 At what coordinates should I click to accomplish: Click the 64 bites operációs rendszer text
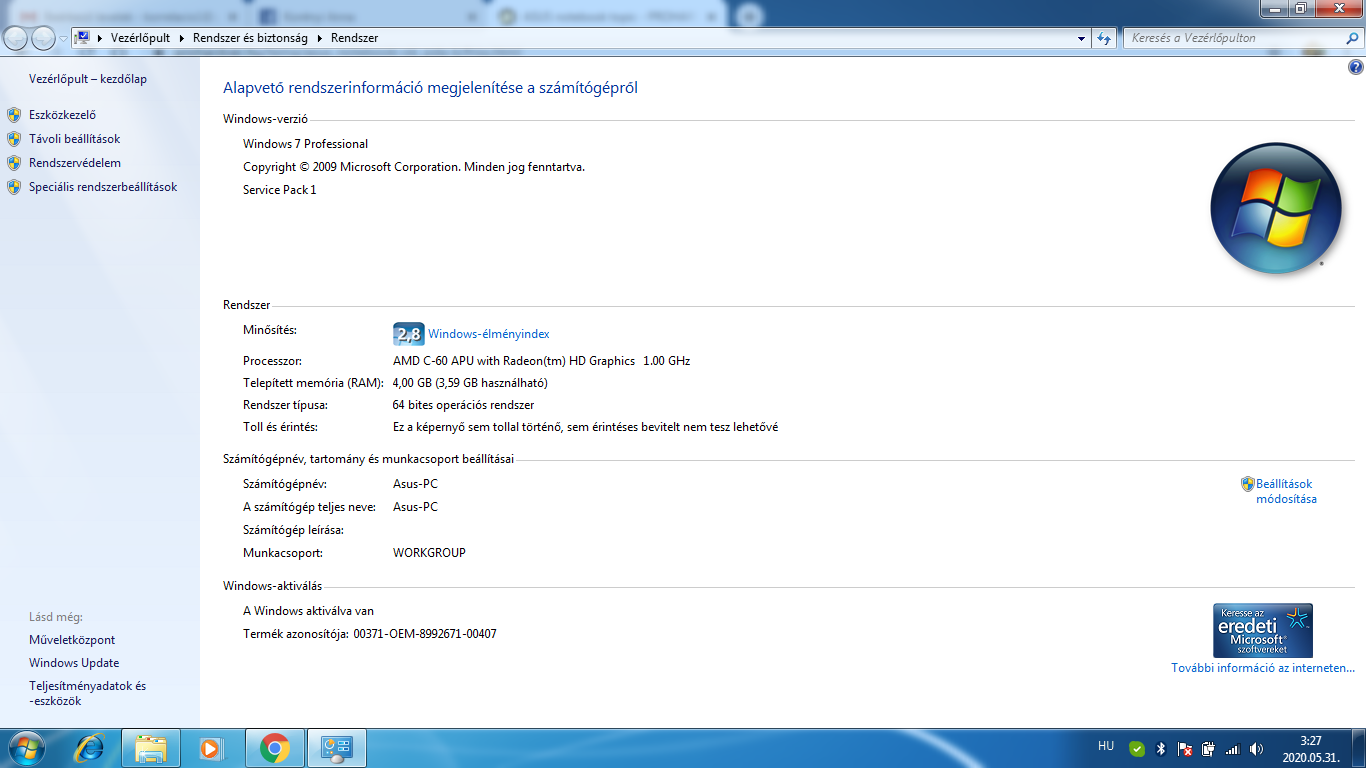(x=463, y=405)
